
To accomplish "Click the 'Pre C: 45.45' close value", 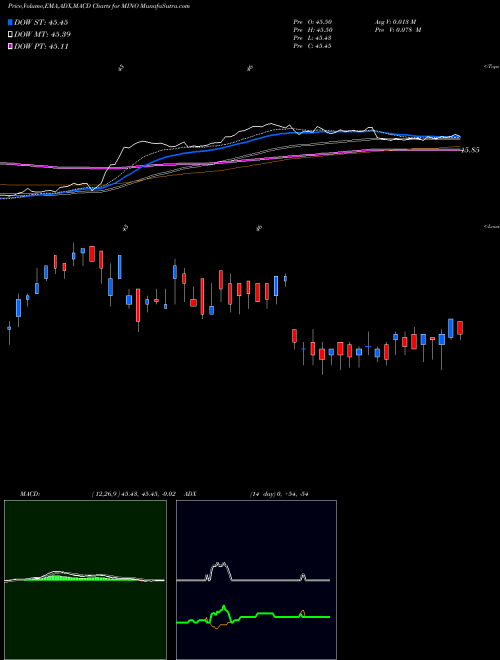I will pyautogui.click(x=313, y=46).
